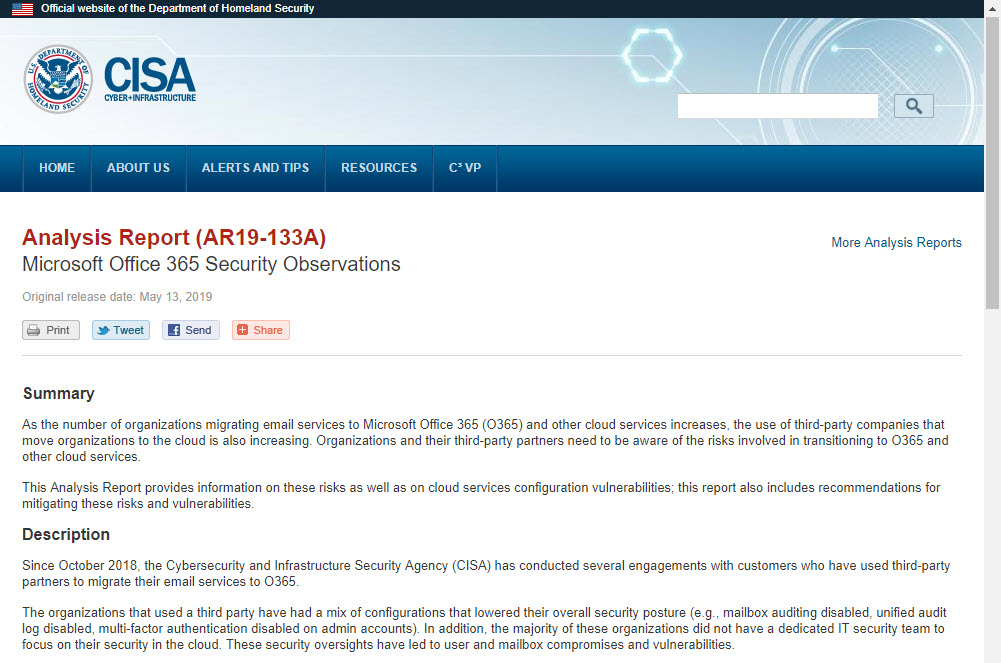Click the CISA Cyber+Infrastructure logo

point(149,79)
